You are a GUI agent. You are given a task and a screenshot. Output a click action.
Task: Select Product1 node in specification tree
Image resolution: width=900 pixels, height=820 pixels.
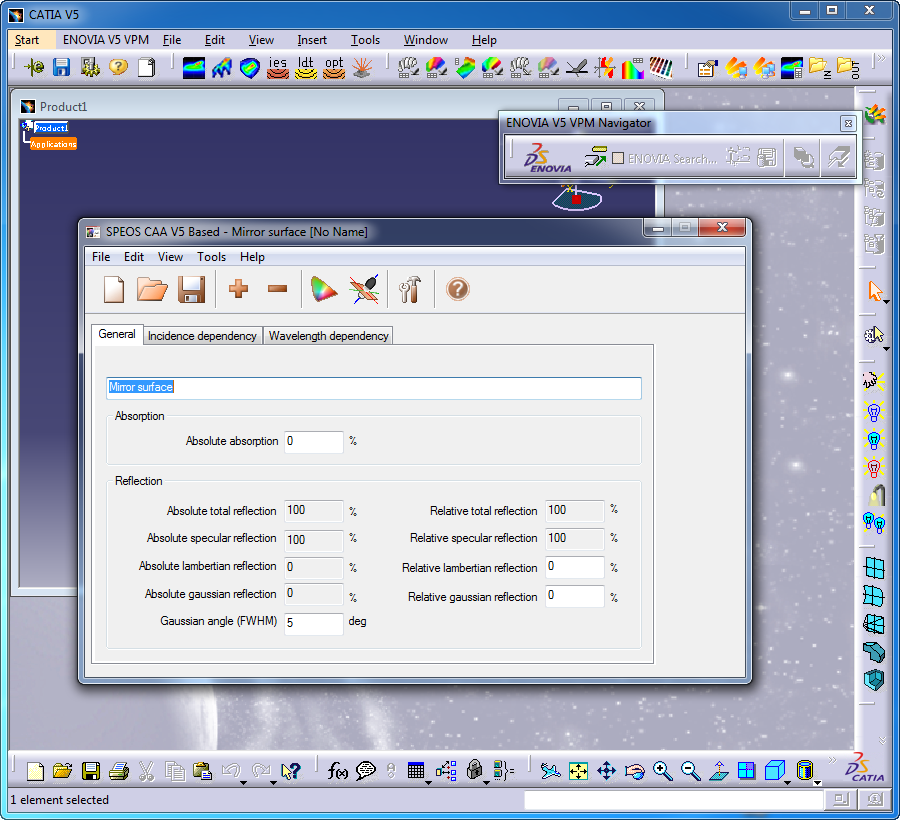click(x=51, y=127)
